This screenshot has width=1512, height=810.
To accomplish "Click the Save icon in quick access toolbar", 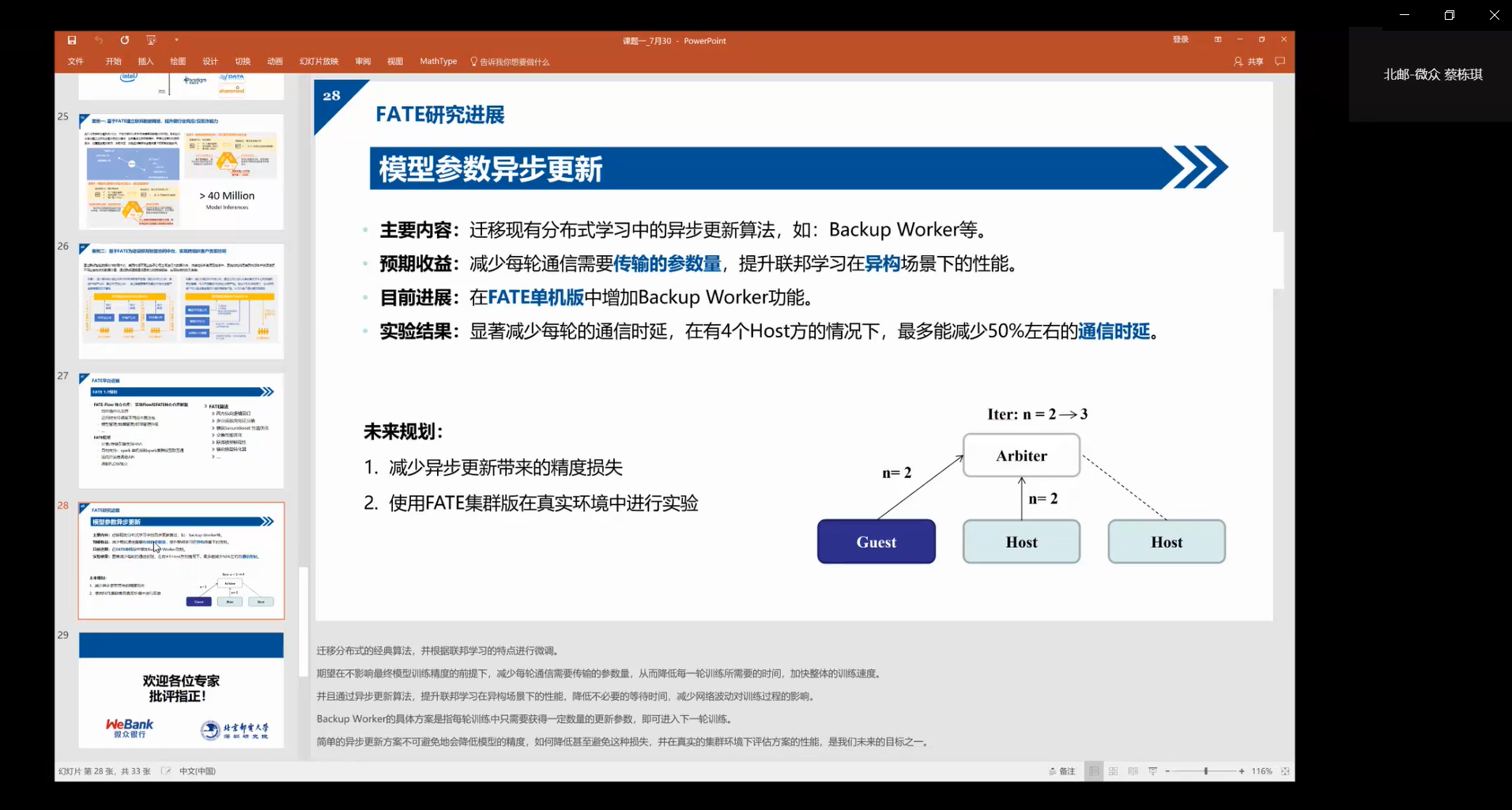I will [x=72, y=40].
